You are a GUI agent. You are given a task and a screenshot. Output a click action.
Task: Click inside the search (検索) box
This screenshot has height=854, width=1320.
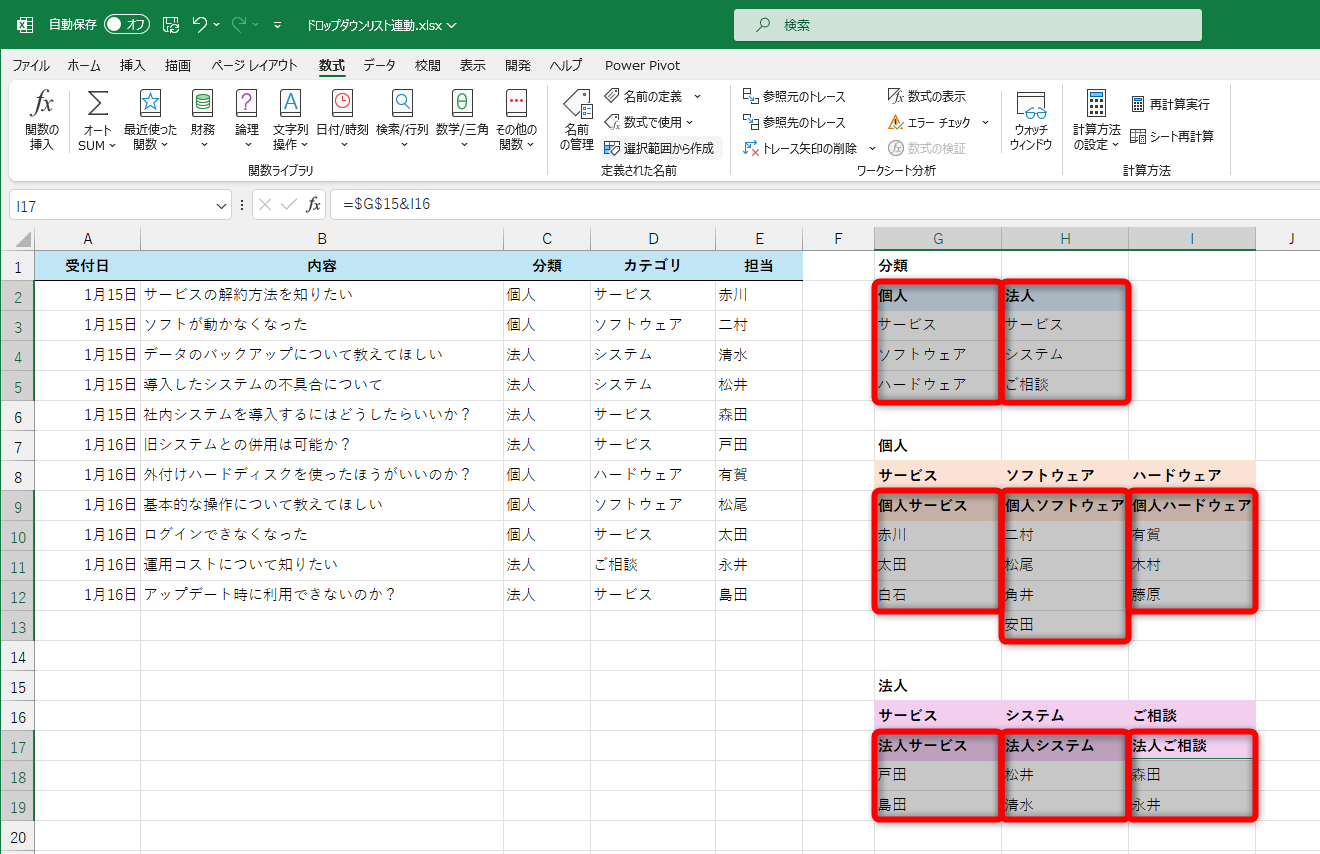click(x=967, y=24)
